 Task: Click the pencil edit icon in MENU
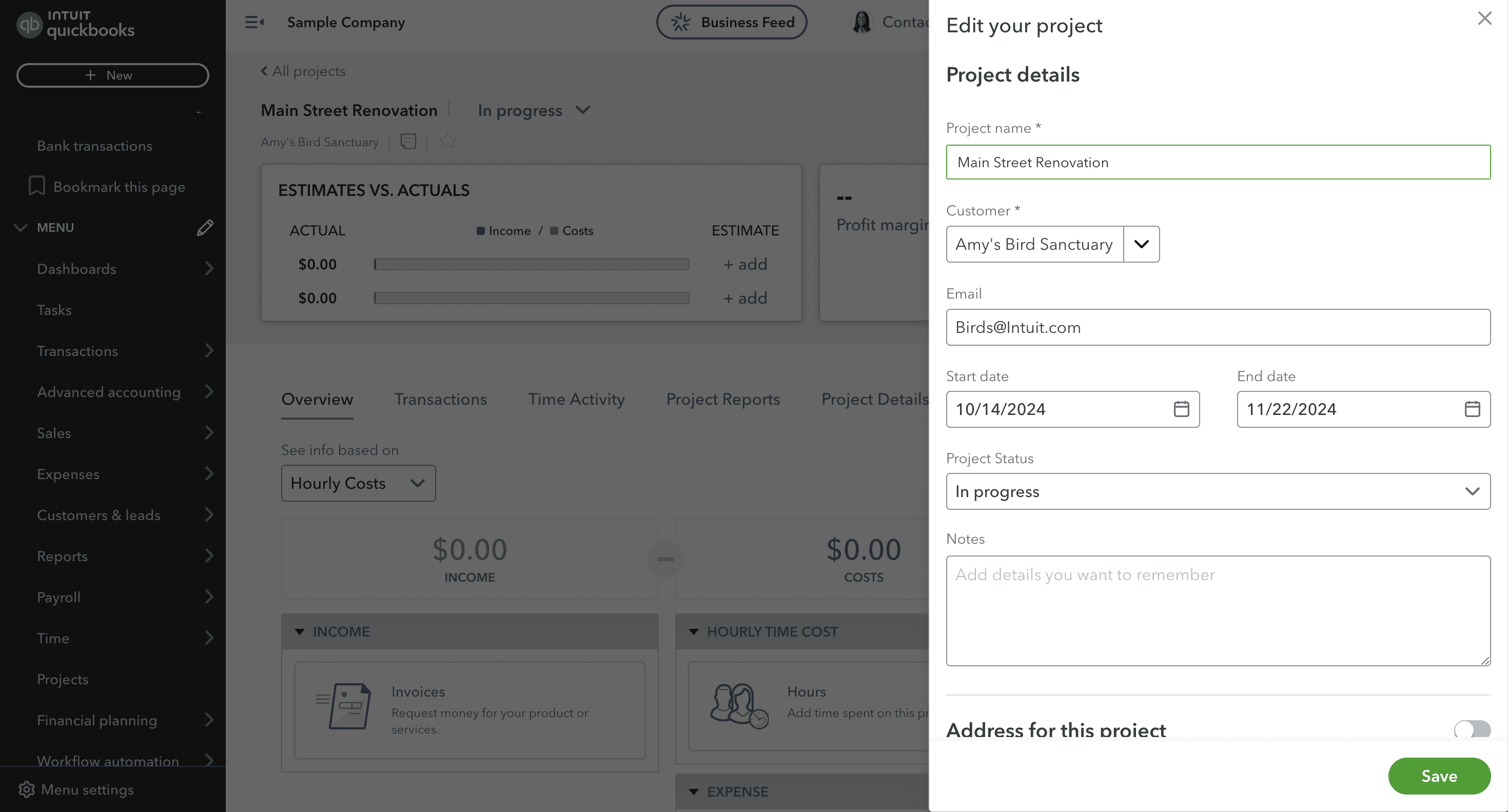(x=204, y=228)
